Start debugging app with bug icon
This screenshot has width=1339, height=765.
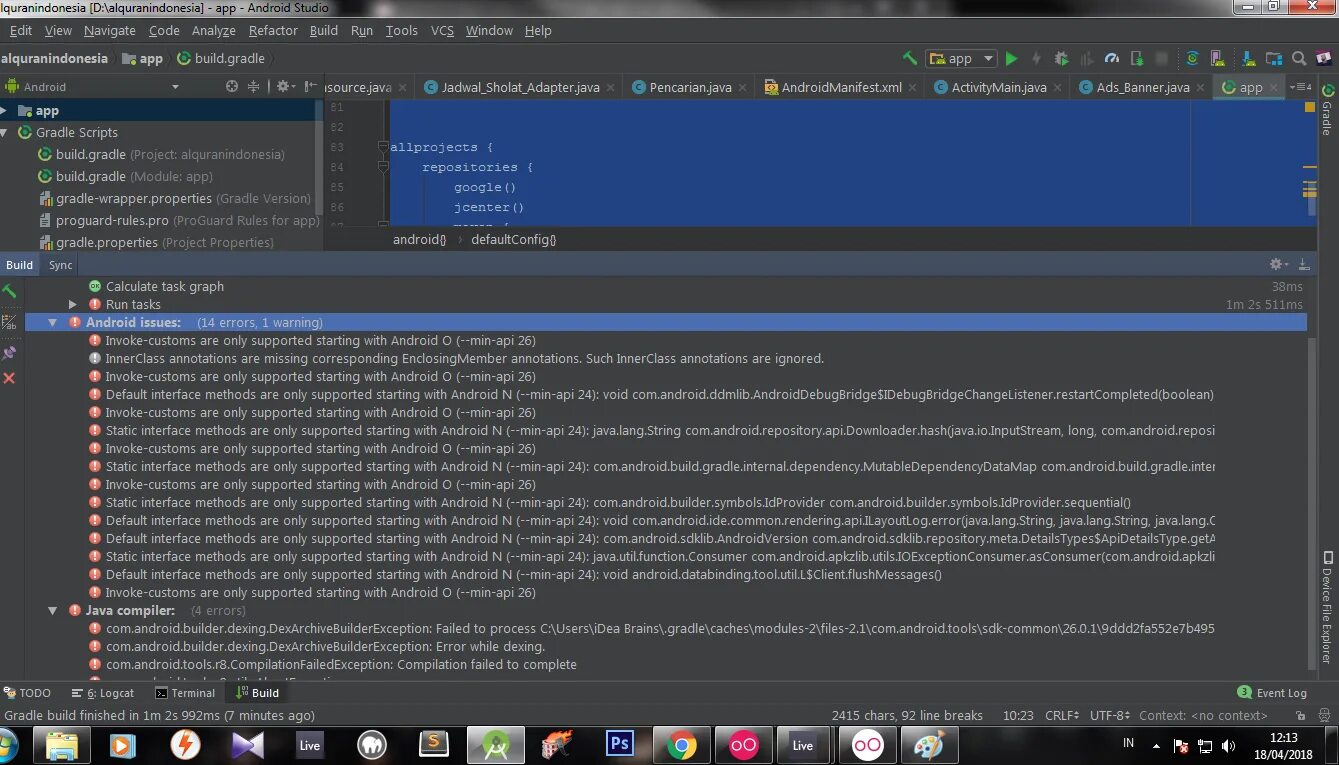pyautogui.click(x=1062, y=58)
